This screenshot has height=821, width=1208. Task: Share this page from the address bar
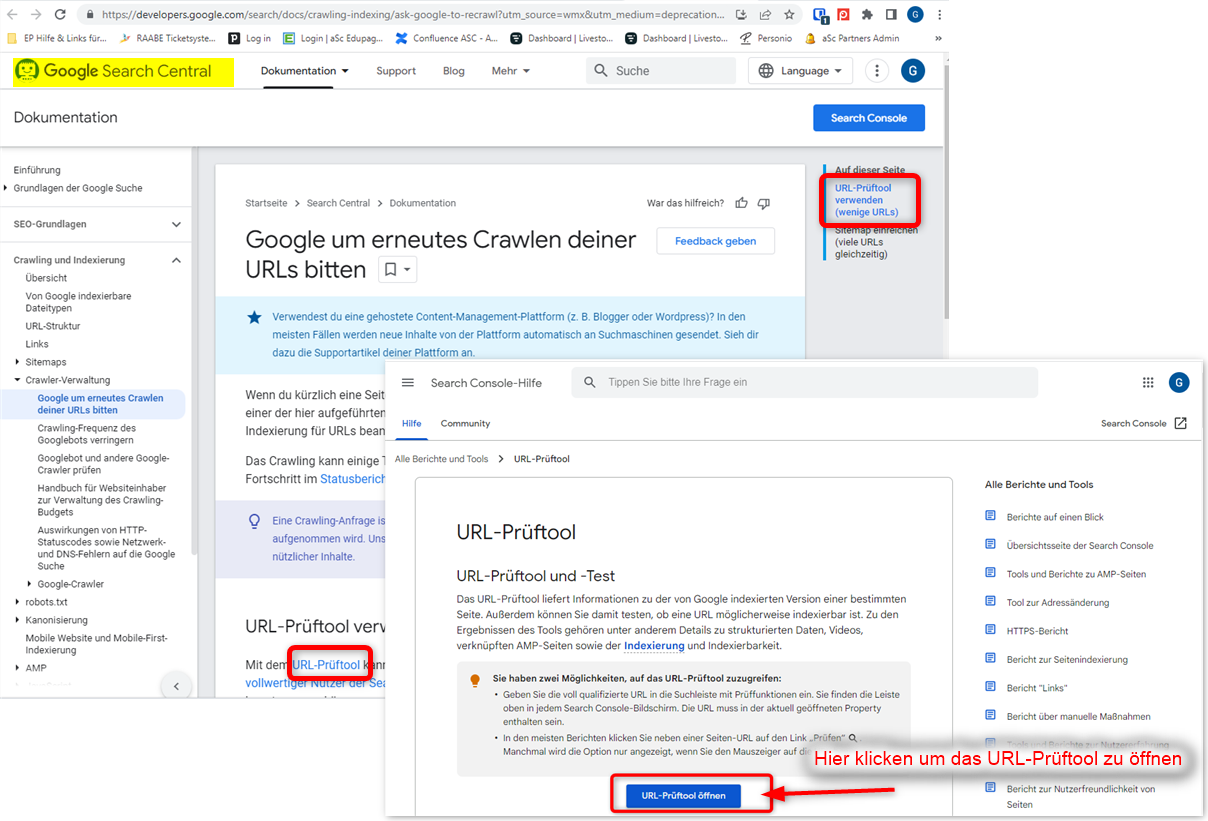[765, 15]
